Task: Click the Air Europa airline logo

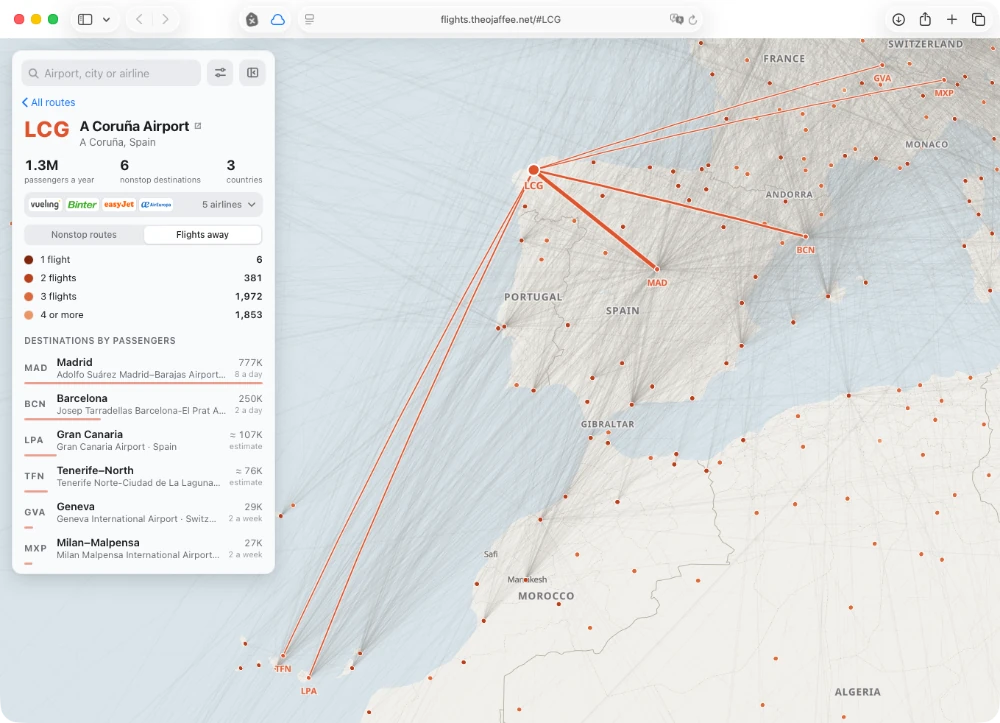Action: click(156, 204)
